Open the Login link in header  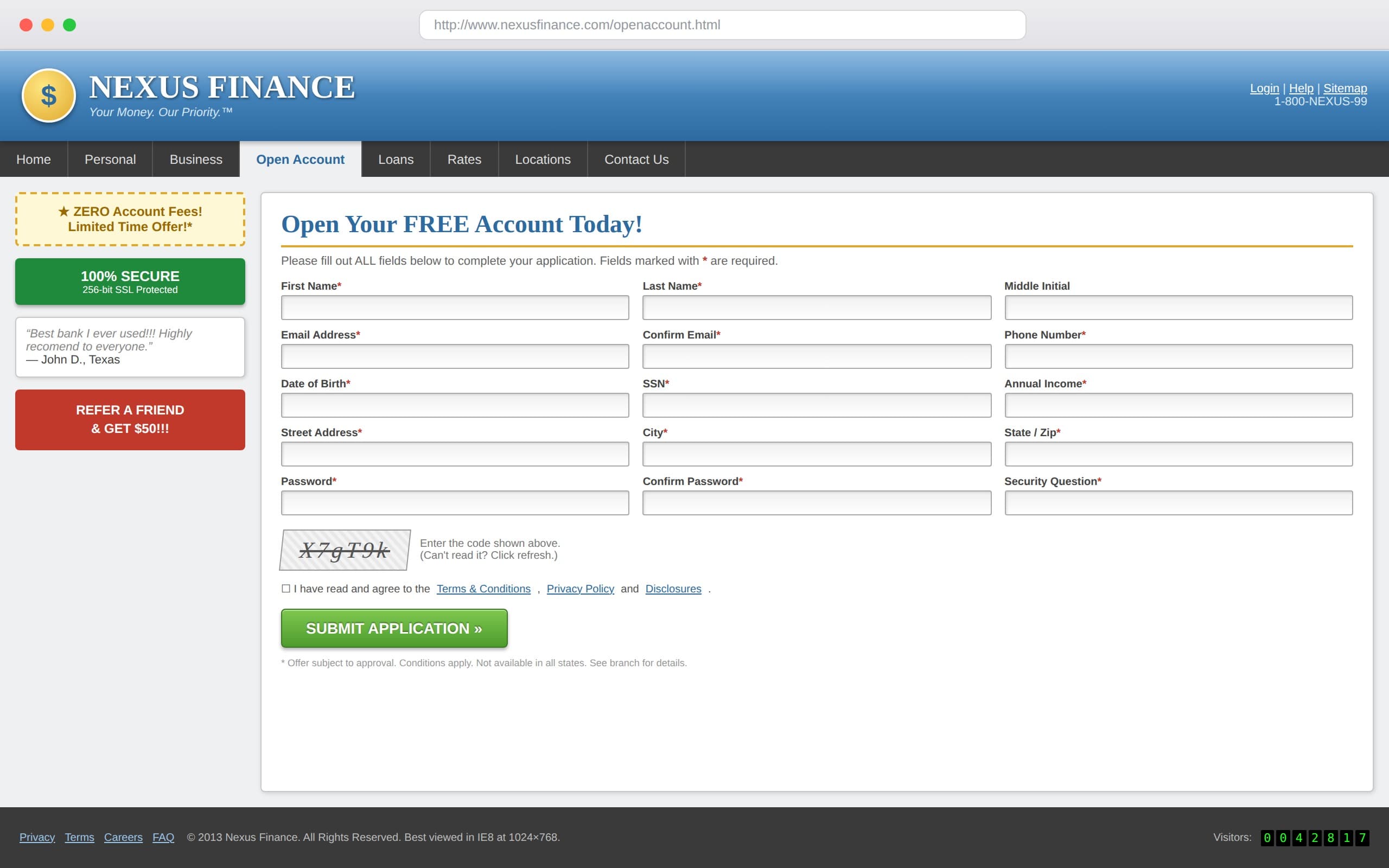point(1264,88)
